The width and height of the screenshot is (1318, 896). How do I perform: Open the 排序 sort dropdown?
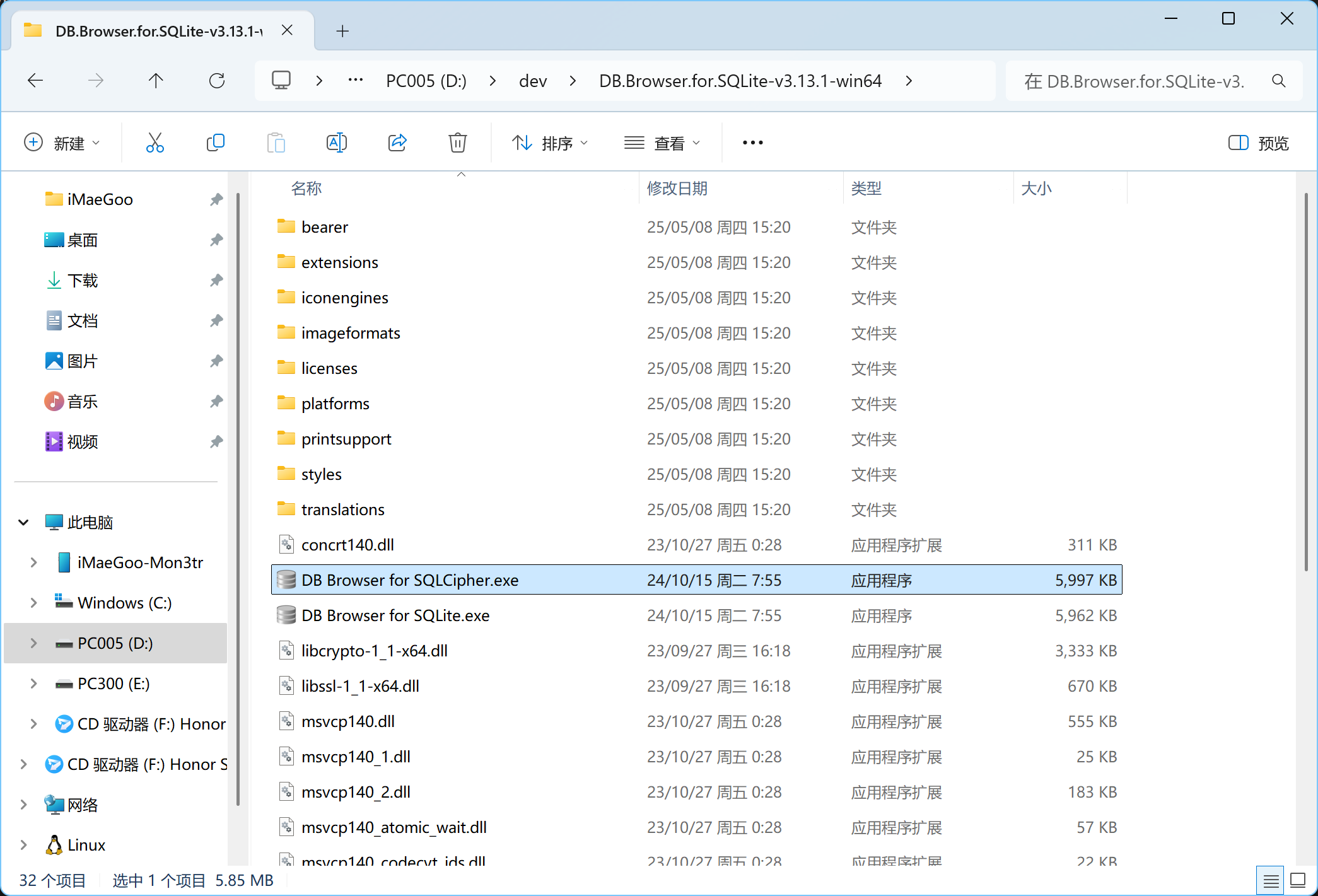click(x=549, y=143)
